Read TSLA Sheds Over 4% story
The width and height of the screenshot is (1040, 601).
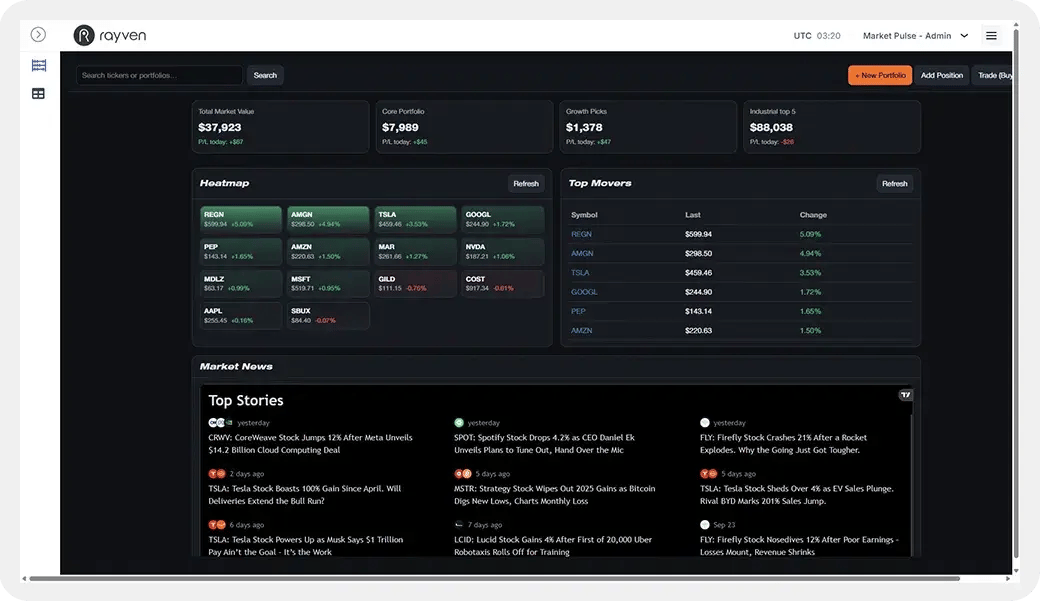797,495
